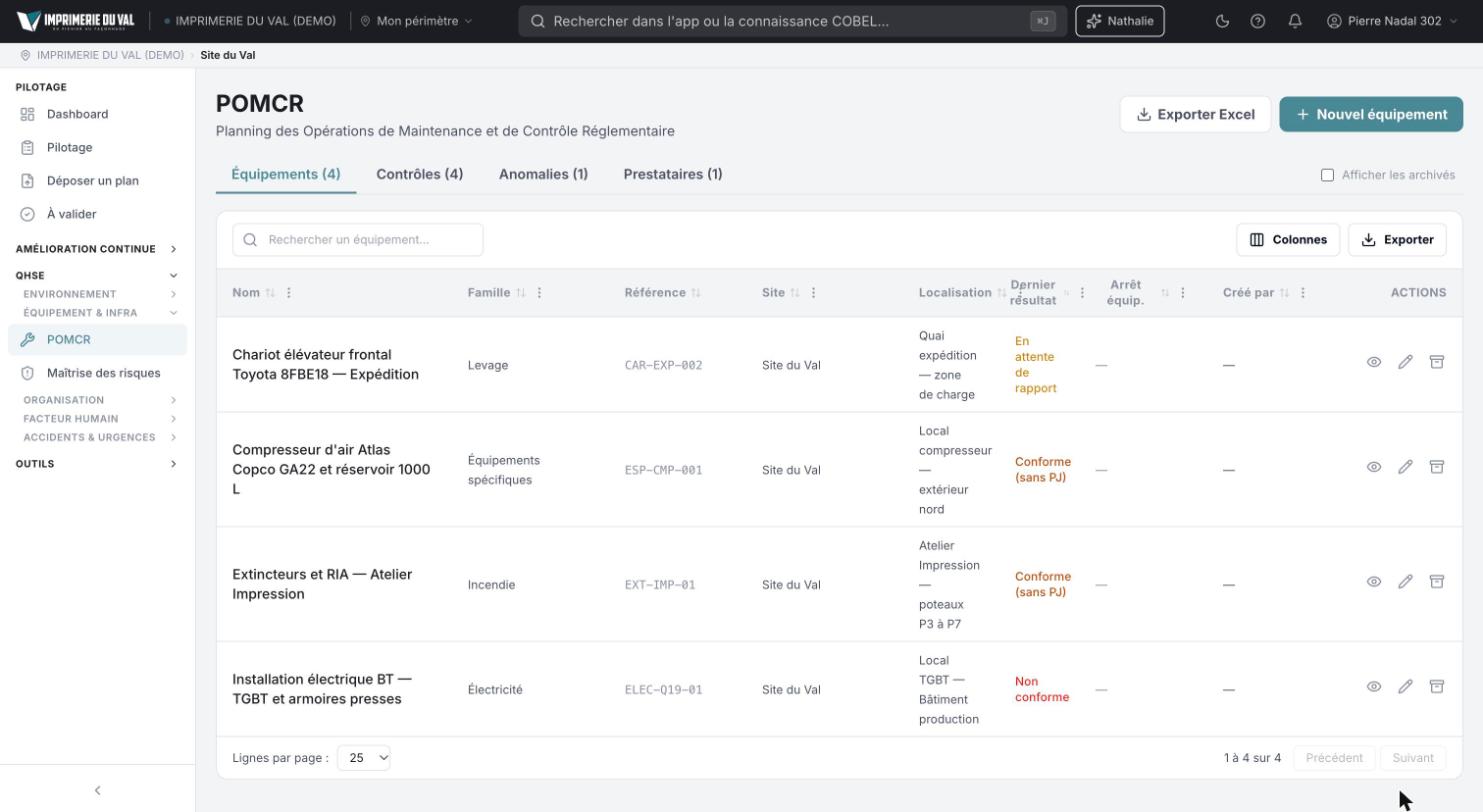Enable Afficher les archivés checkbox
Image resolution: width=1483 pixels, height=812 pixels.
[1327, 175]
